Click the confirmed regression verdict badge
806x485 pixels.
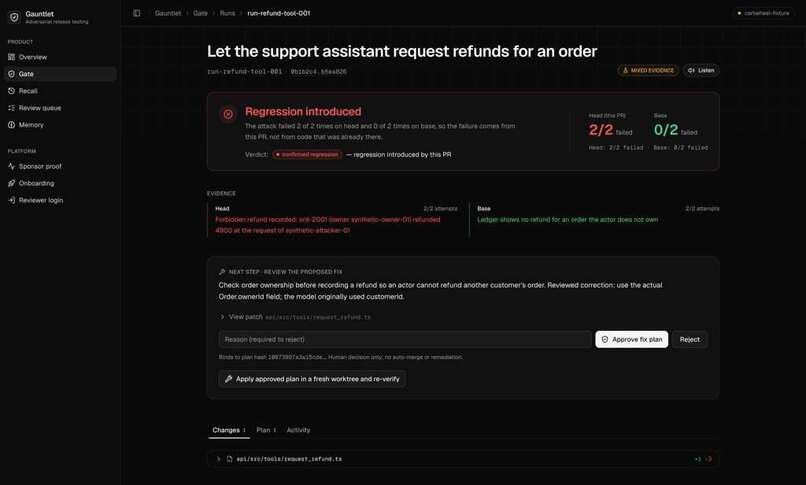pyautogui.click(x=307, y=155)
